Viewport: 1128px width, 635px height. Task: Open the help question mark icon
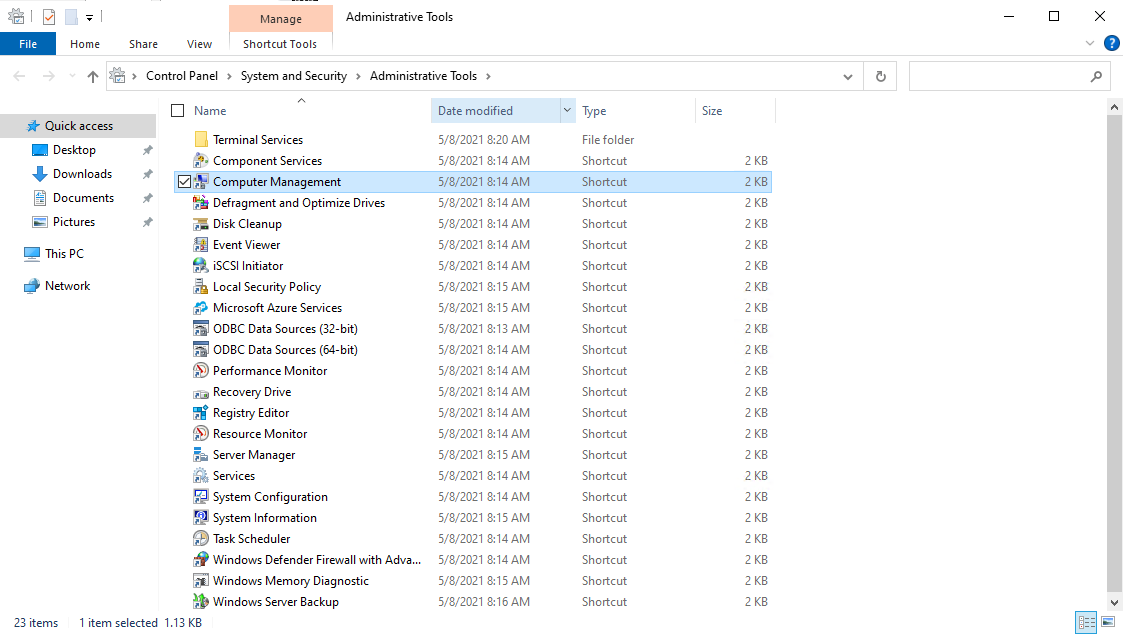tap(1111, 44)
